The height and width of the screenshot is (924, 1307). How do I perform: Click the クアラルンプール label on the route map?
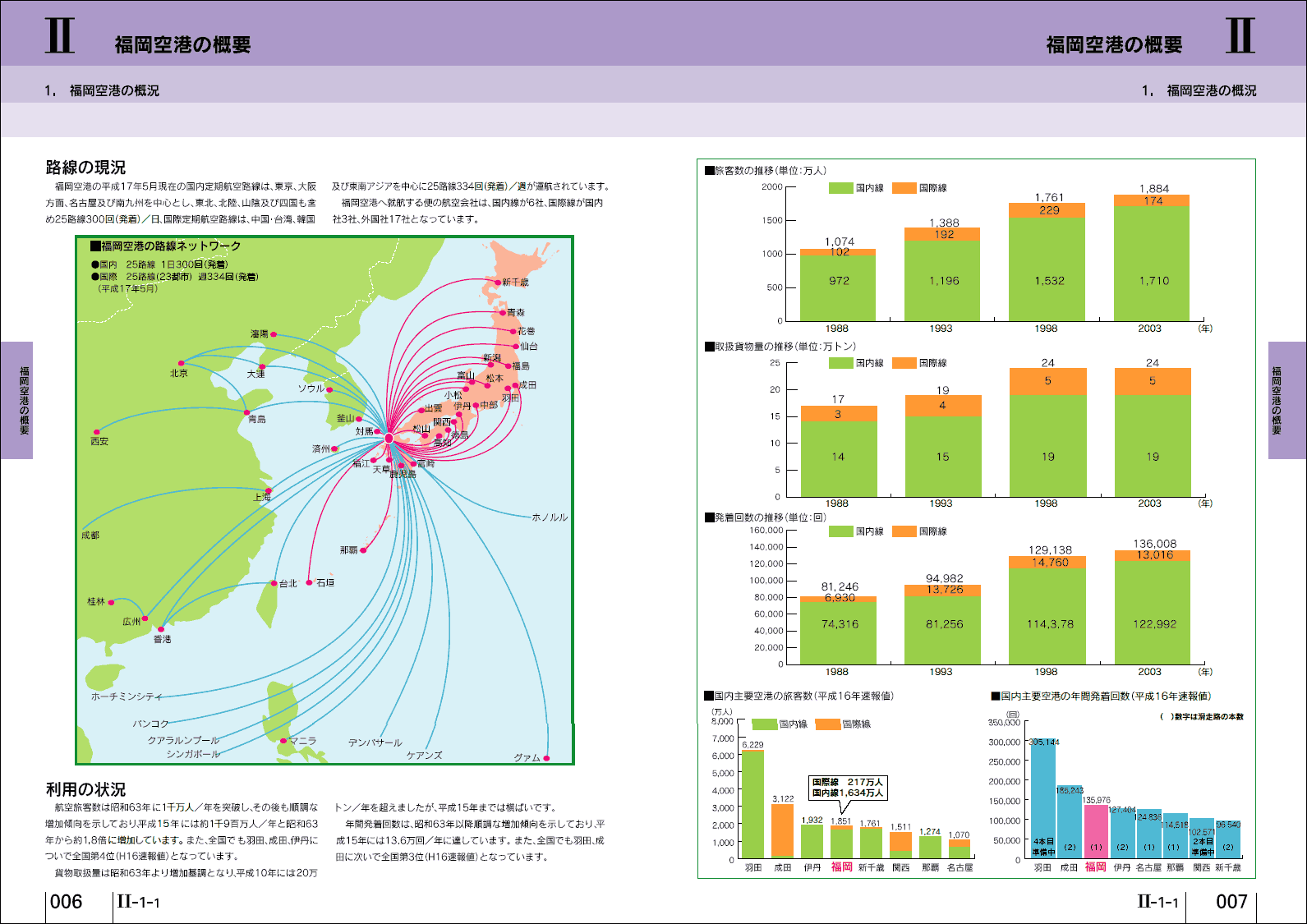click(183, 740)
